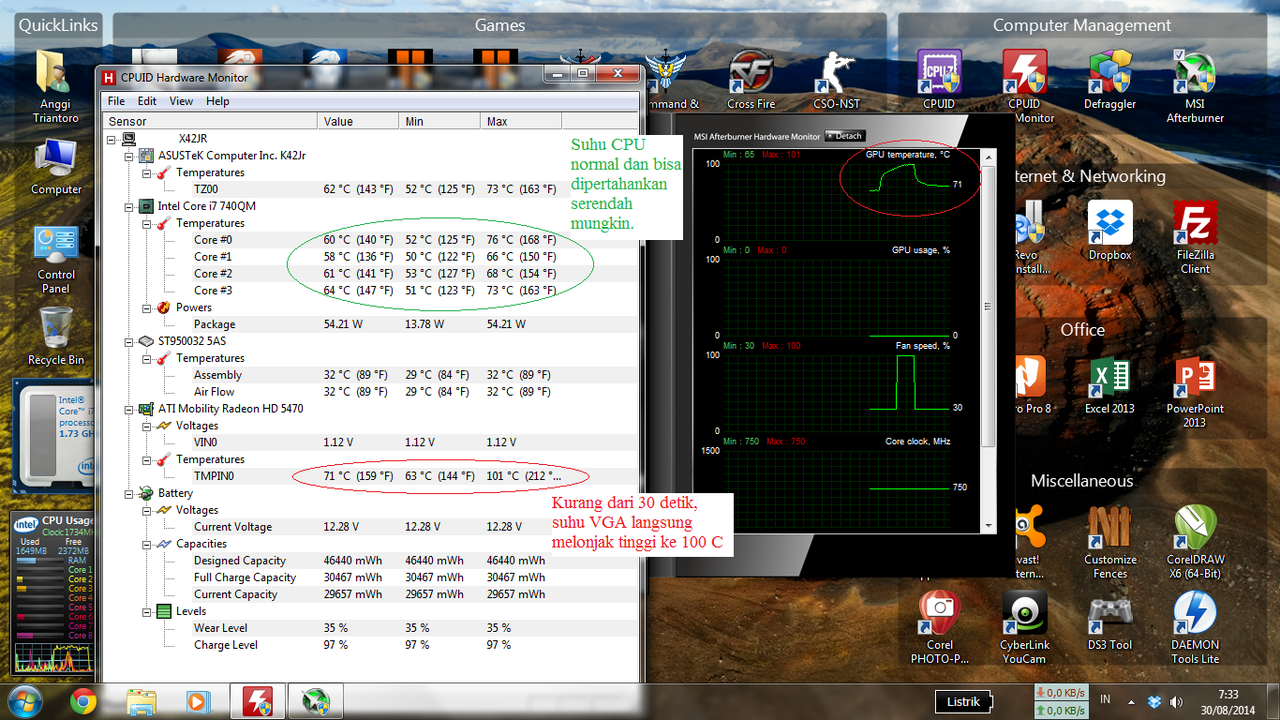Collapse the ATI Mobility Radeon HD 5470 node
This screenshot has width=1280, height=720.
129,408
